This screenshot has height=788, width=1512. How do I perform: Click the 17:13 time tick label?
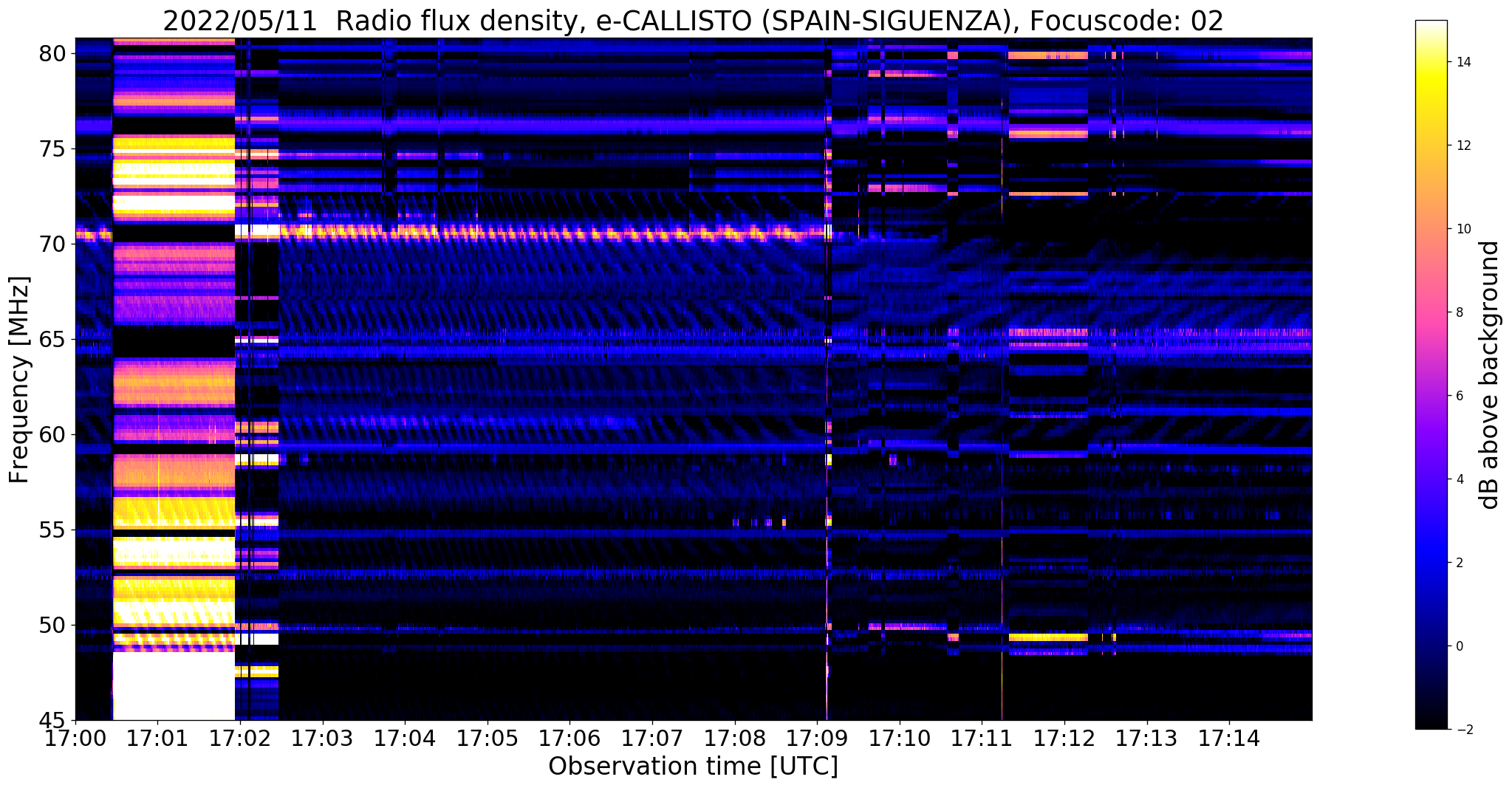click(1147, 738)
